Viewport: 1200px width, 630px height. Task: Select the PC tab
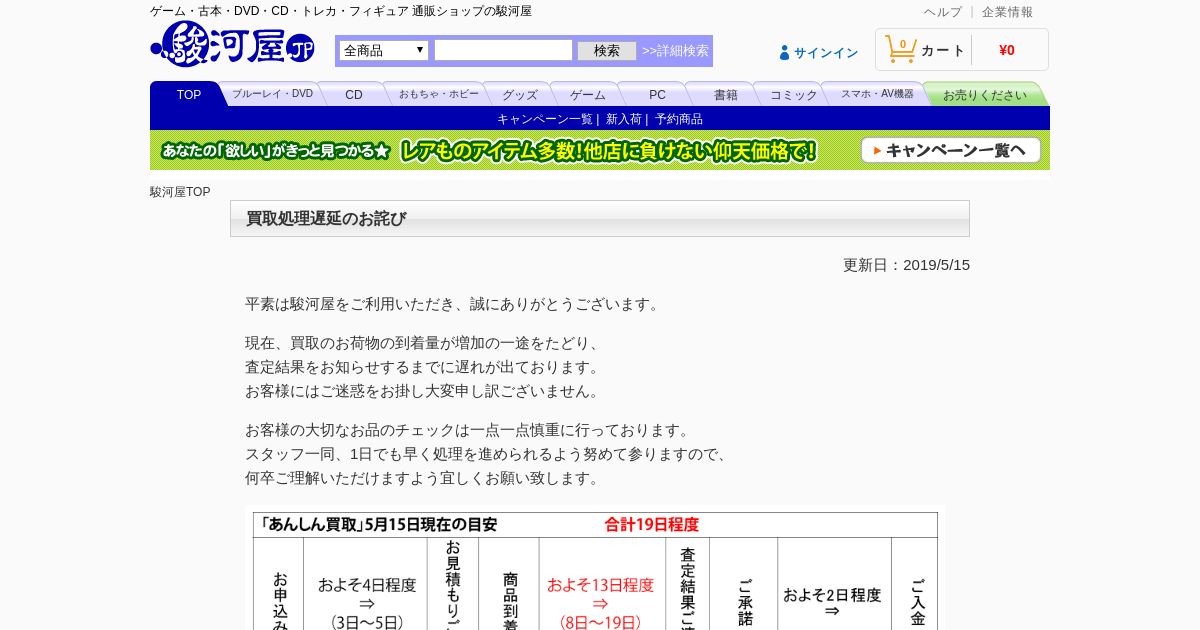coord(657,94)
